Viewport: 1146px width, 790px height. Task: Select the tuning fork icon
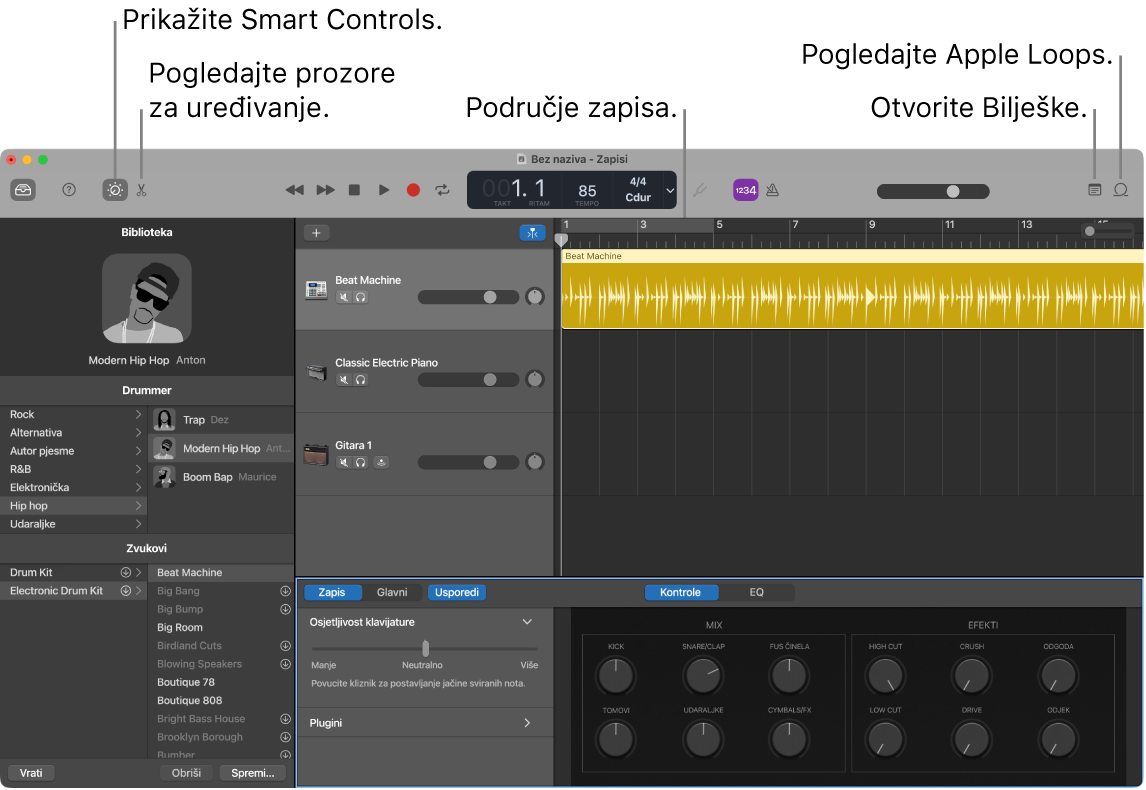(699, 189)
